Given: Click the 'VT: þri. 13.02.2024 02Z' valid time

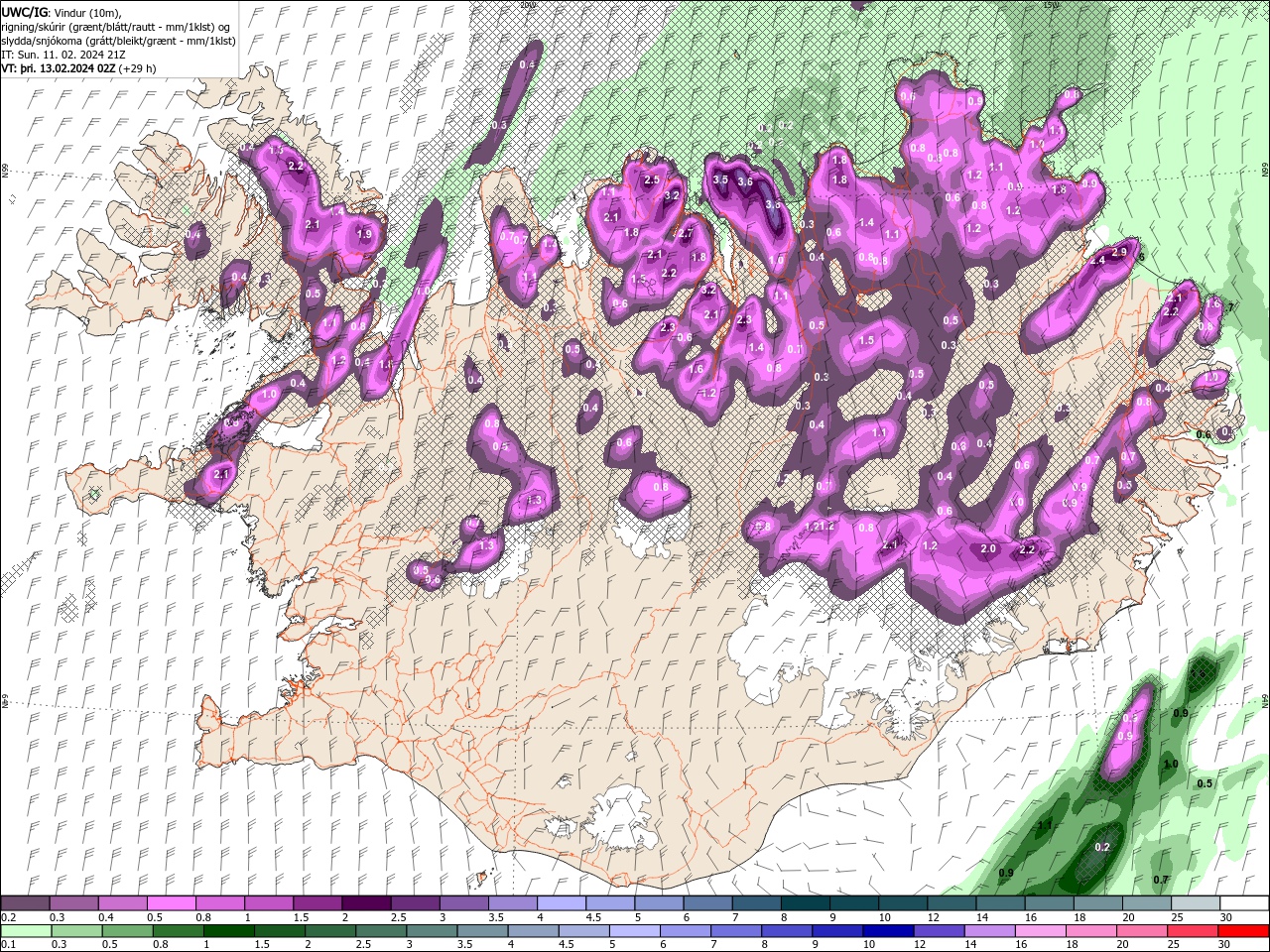Looking at the screenshot, I should tap(59, 68).
